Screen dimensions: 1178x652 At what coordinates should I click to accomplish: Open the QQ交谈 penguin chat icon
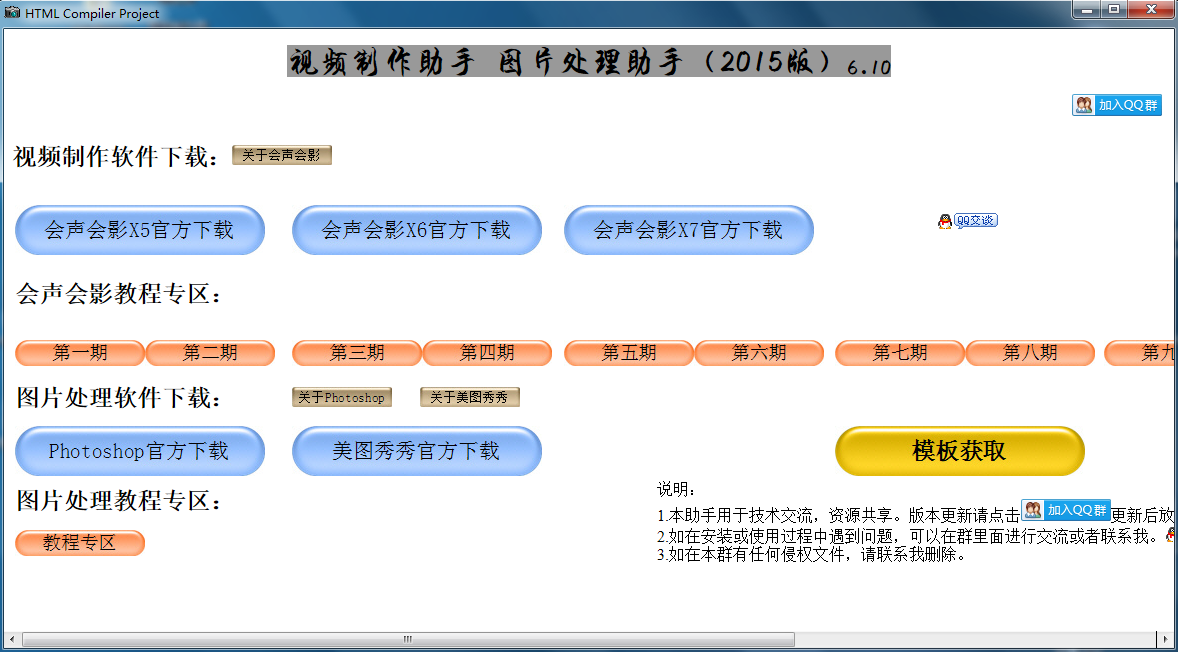tap(968, 221)
